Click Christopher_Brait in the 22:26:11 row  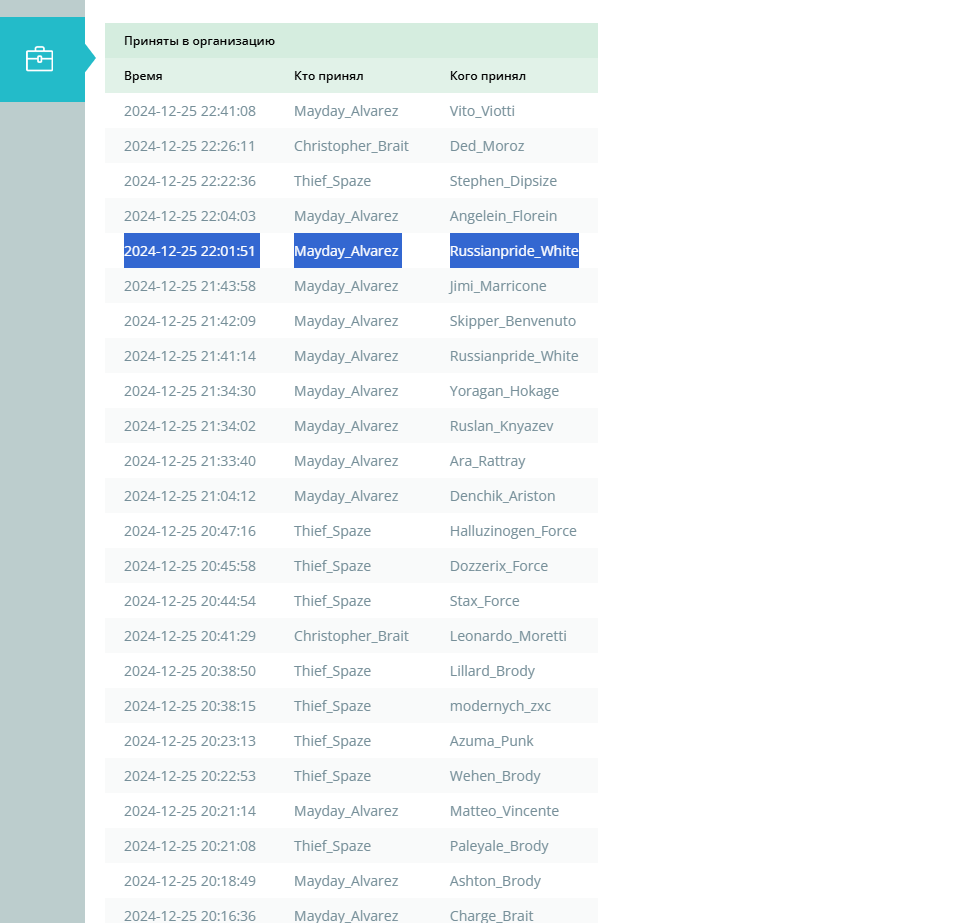(351, 146)
